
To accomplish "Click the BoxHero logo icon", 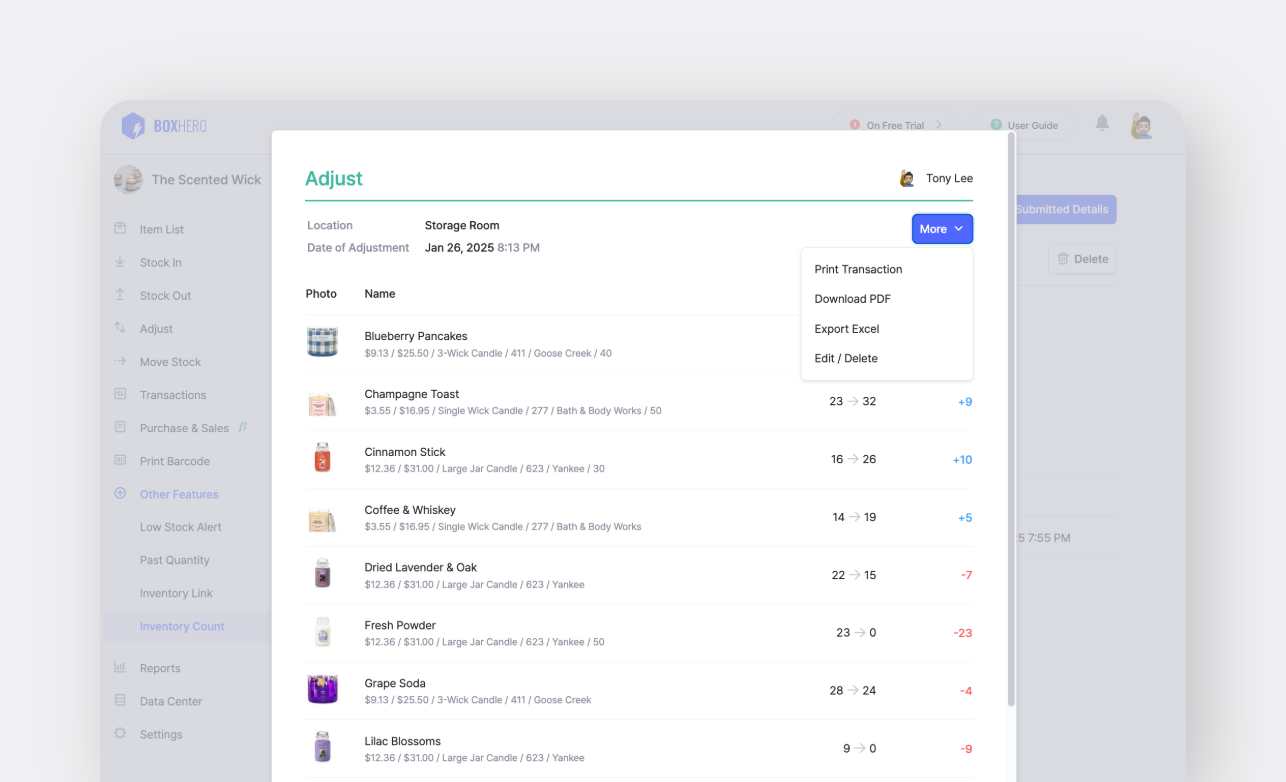I will (133, 126).
